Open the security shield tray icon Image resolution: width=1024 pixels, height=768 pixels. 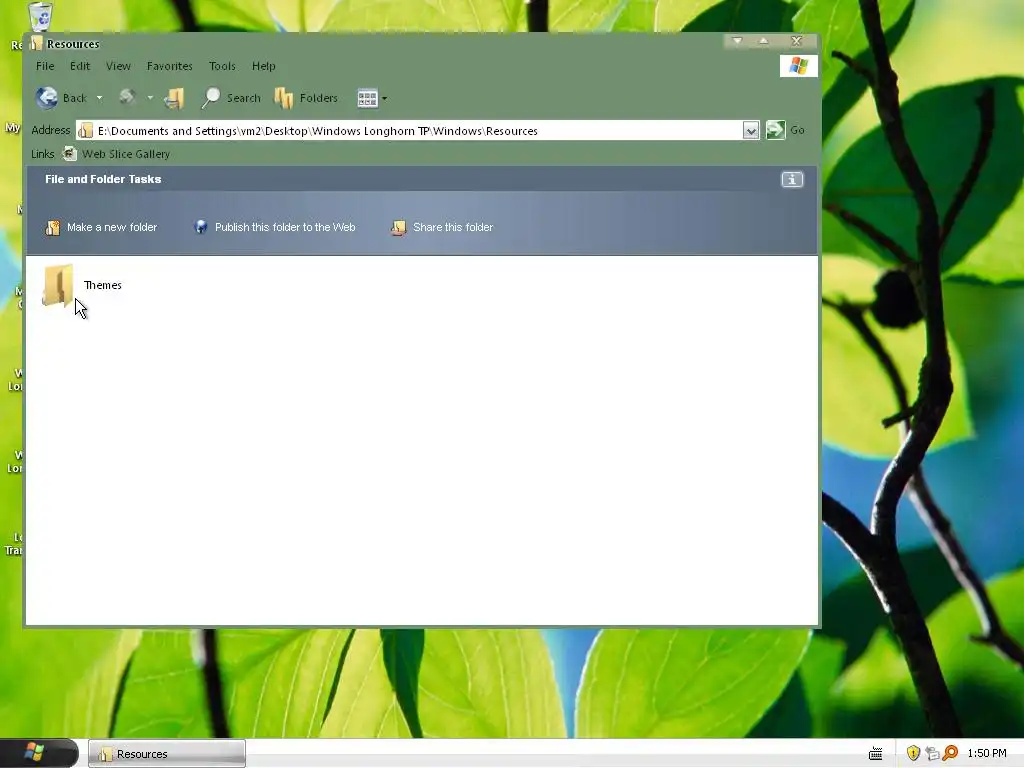913,753
